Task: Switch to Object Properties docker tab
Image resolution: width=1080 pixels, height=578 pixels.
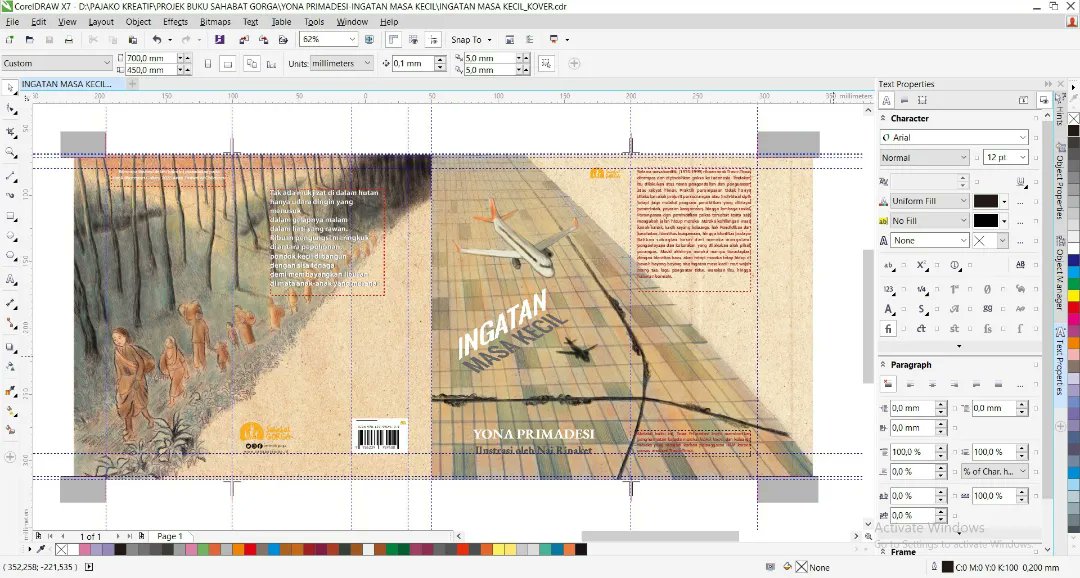Action: click(1060, 180)
